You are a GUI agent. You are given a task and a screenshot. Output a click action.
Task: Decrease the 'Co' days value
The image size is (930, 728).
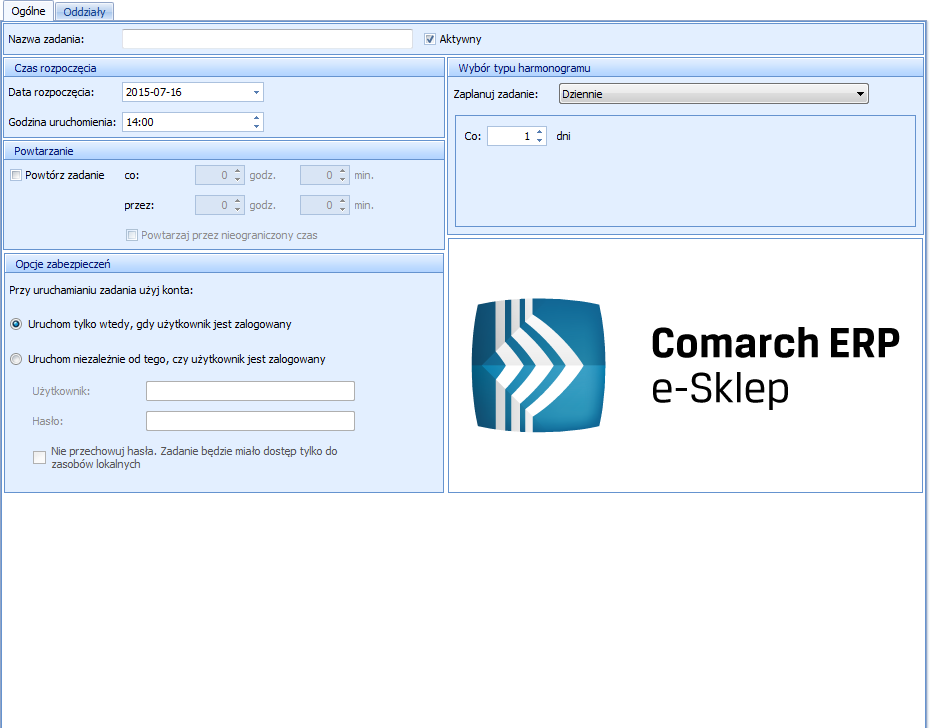(x=539, y=141)
